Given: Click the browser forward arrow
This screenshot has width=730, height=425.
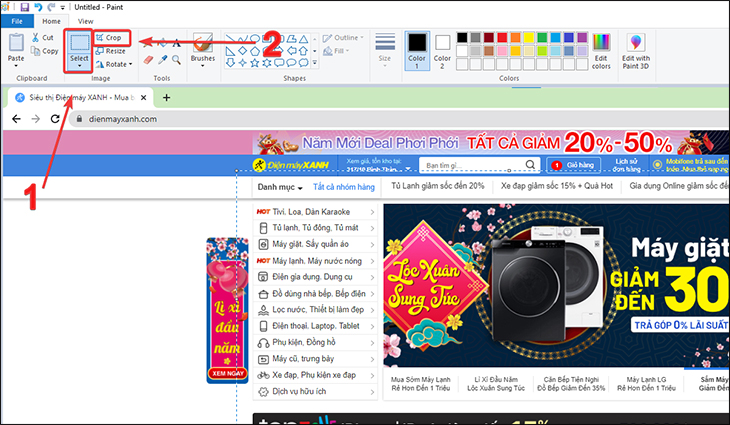Looking at the screenshot, I should (36, 119).
